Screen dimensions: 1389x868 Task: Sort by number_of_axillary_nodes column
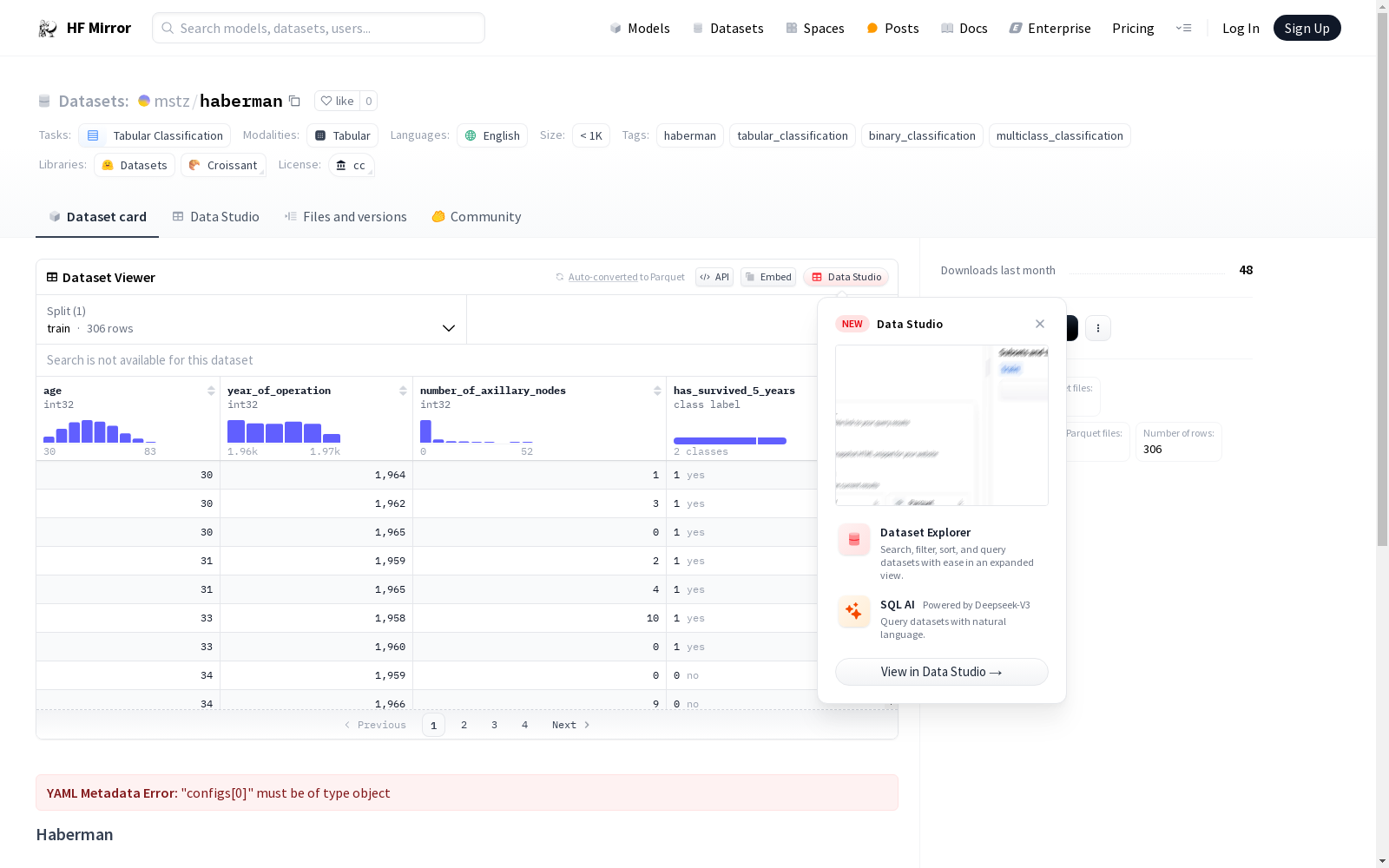pyautogui.click(x=657, y=391)
